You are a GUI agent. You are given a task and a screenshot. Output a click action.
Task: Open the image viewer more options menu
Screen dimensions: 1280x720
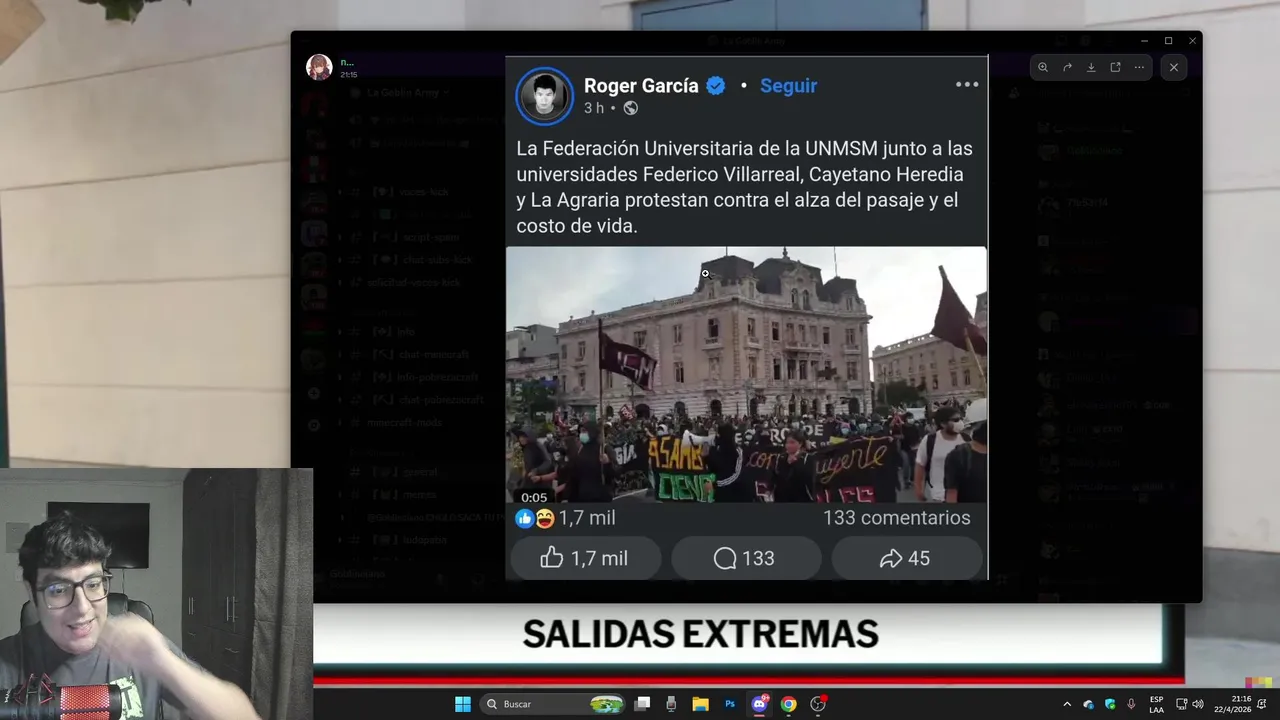click(1139, 67)
